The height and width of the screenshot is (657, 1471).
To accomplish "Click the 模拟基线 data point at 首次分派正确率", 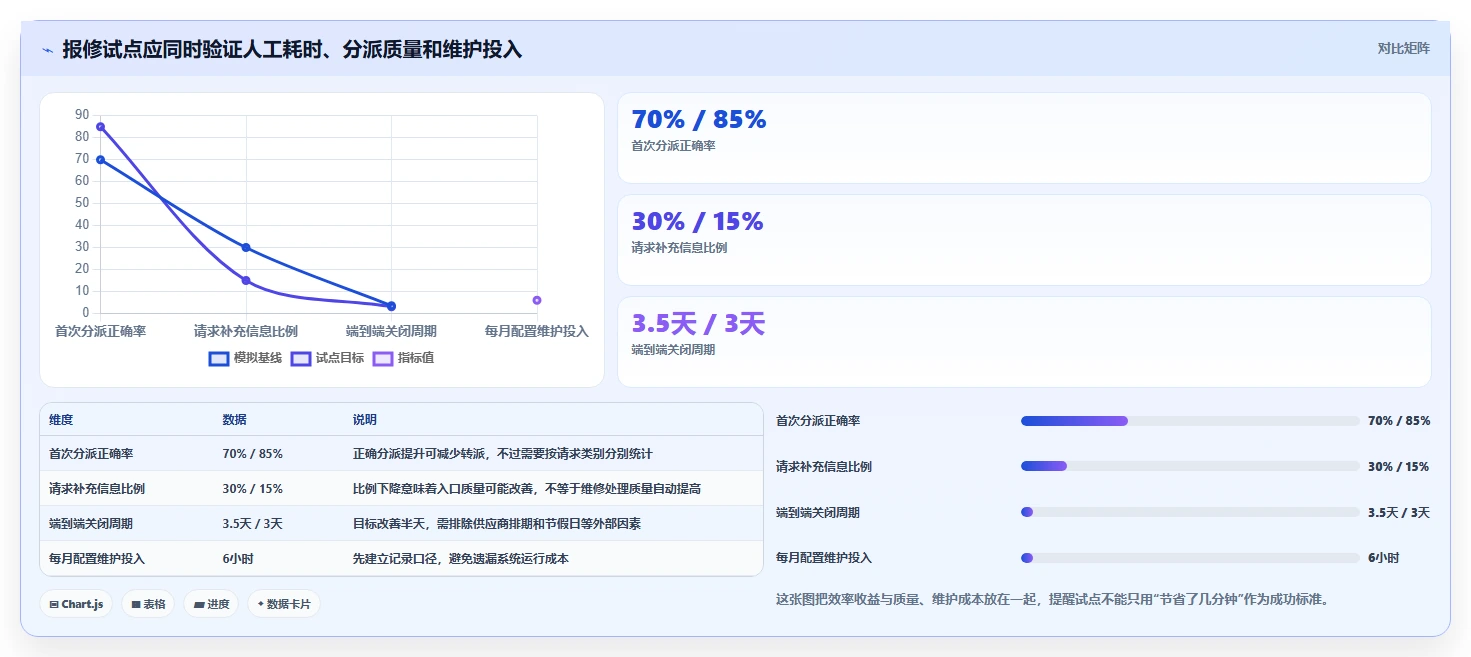I will click(100, 160).
